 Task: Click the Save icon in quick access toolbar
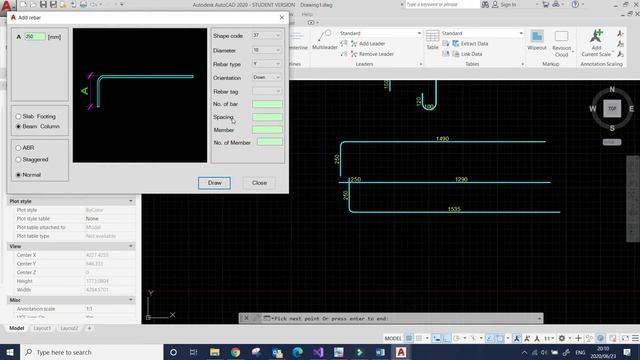point(43,4)
